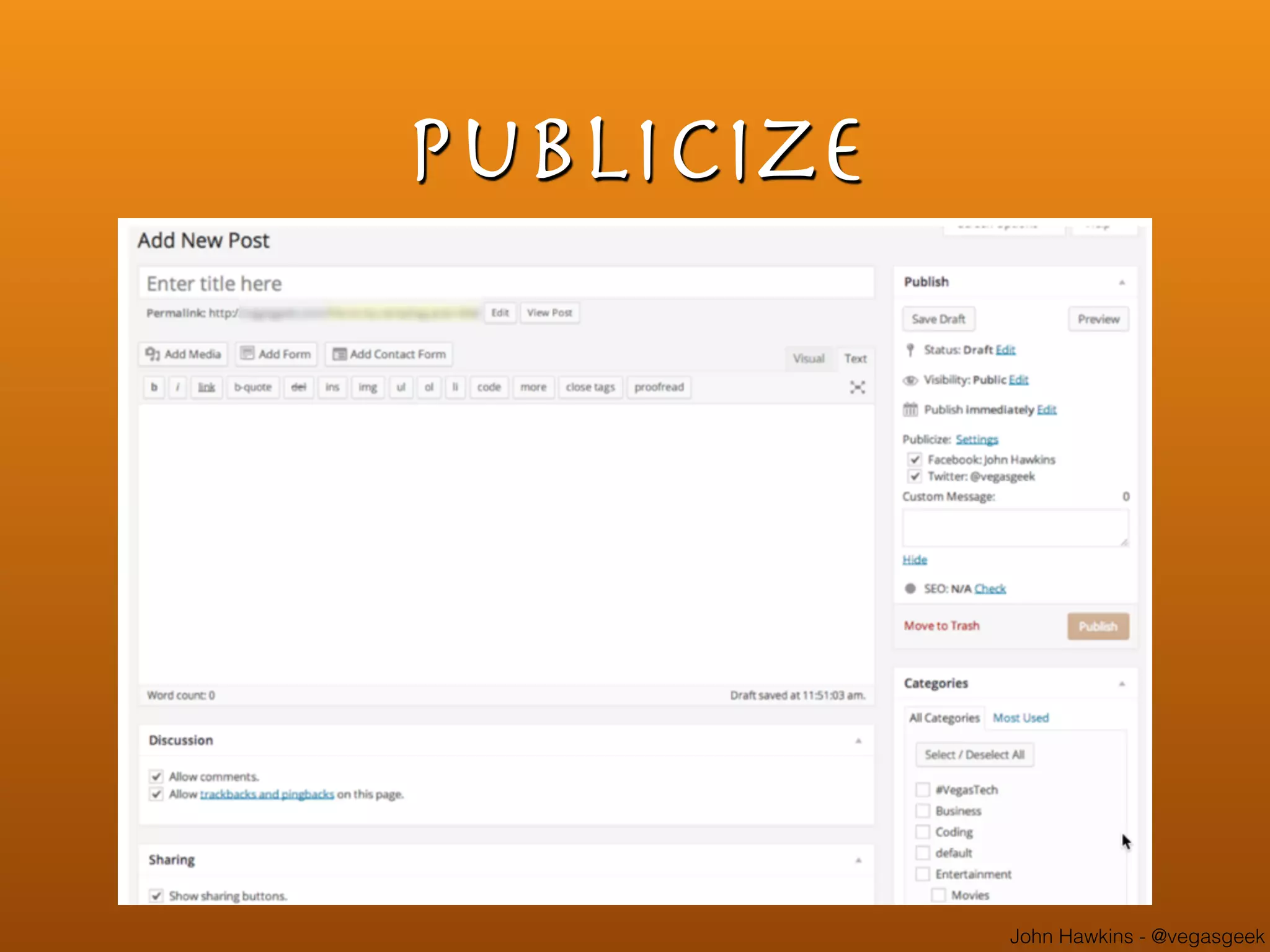
Task: Click the b-quote toolbar button
Action: (252, 387)
